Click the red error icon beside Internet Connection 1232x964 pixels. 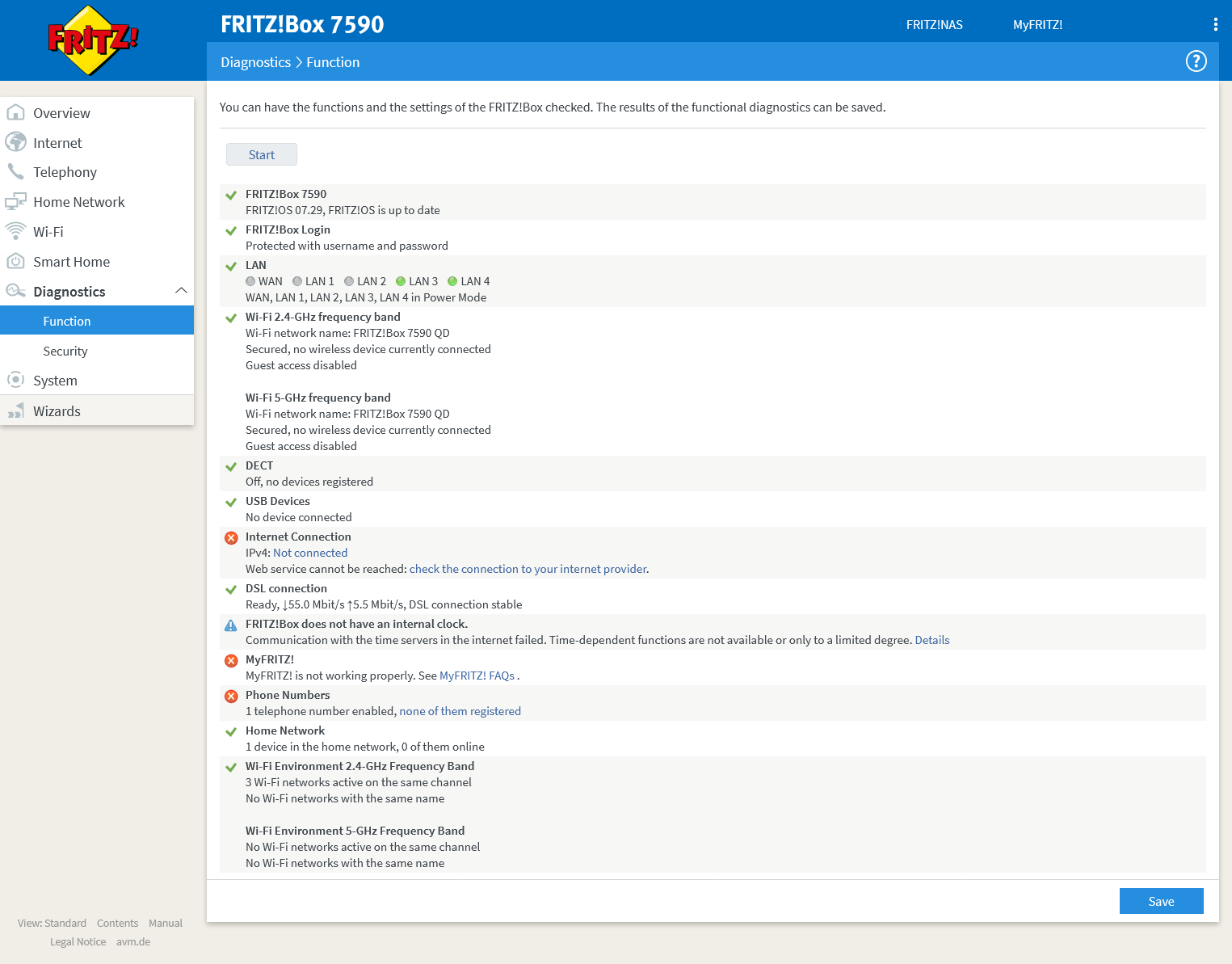pyautogui.click(x=231, y=537)
